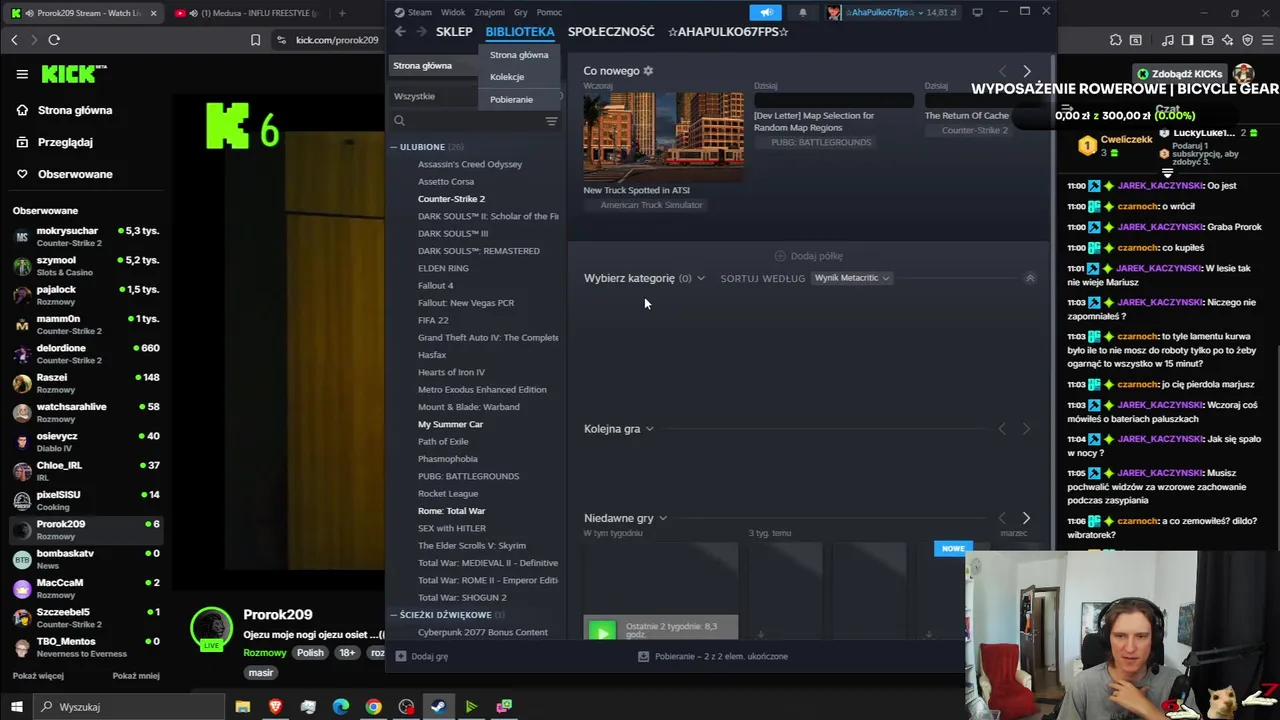
Task: Open mokrysuchar channel in Kick sidebar
Action: (x=85, y=236)
